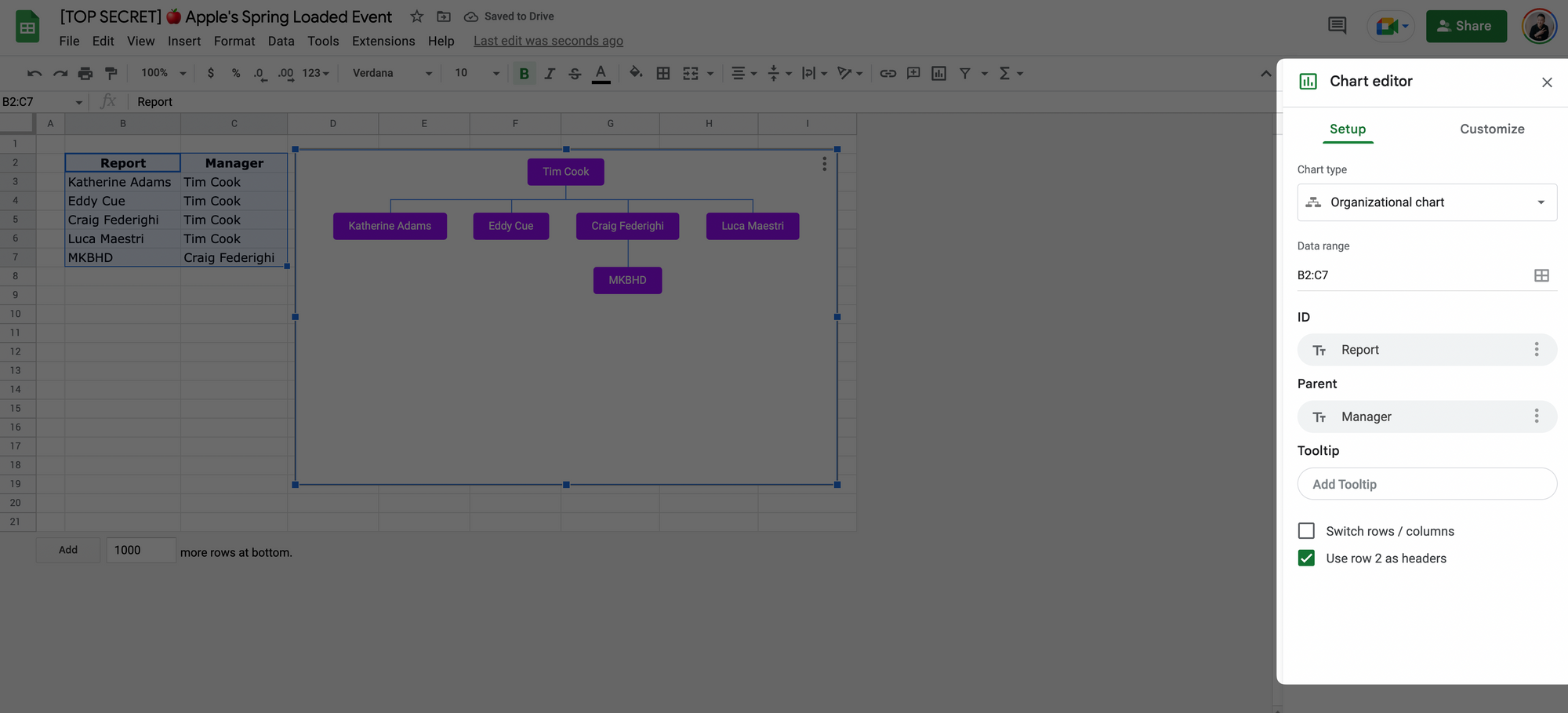
Task: Open the Borders tool
Action: point(663,73)
